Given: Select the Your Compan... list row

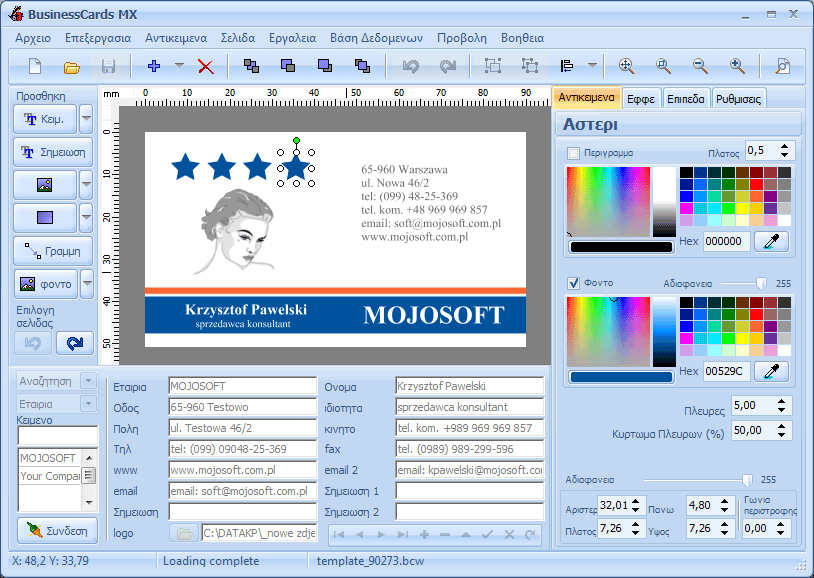Looking at the screenshot, I should pos(50,476).
